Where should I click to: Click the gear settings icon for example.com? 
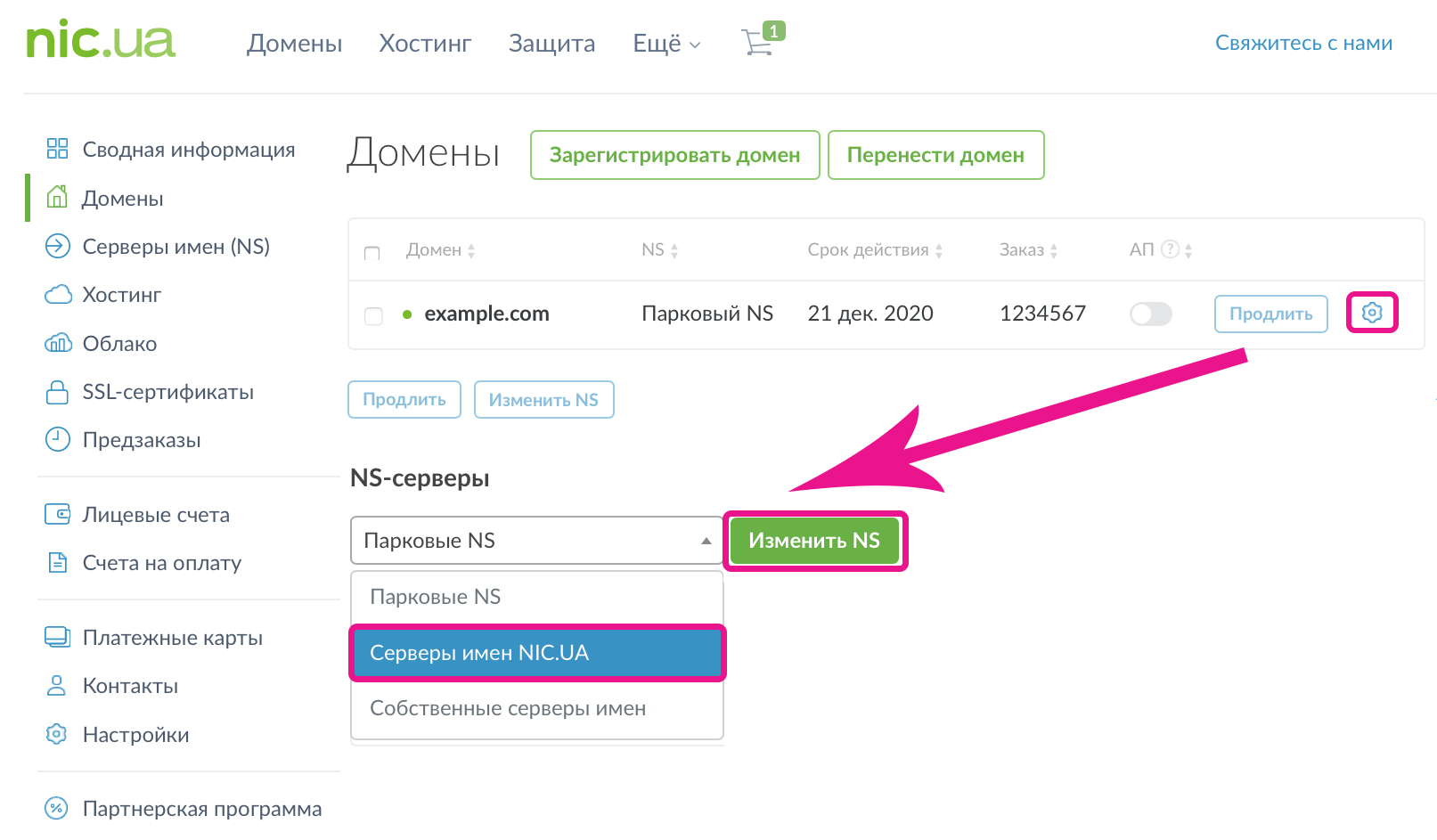click(1372, 313)
